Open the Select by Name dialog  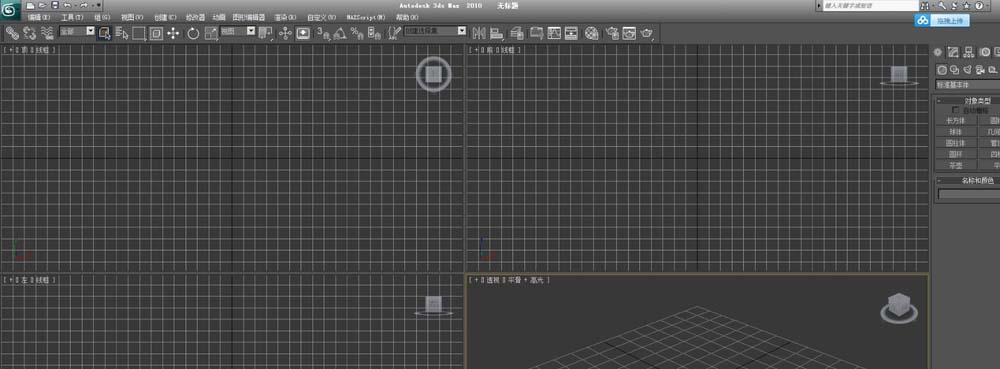tap(122, 33)
